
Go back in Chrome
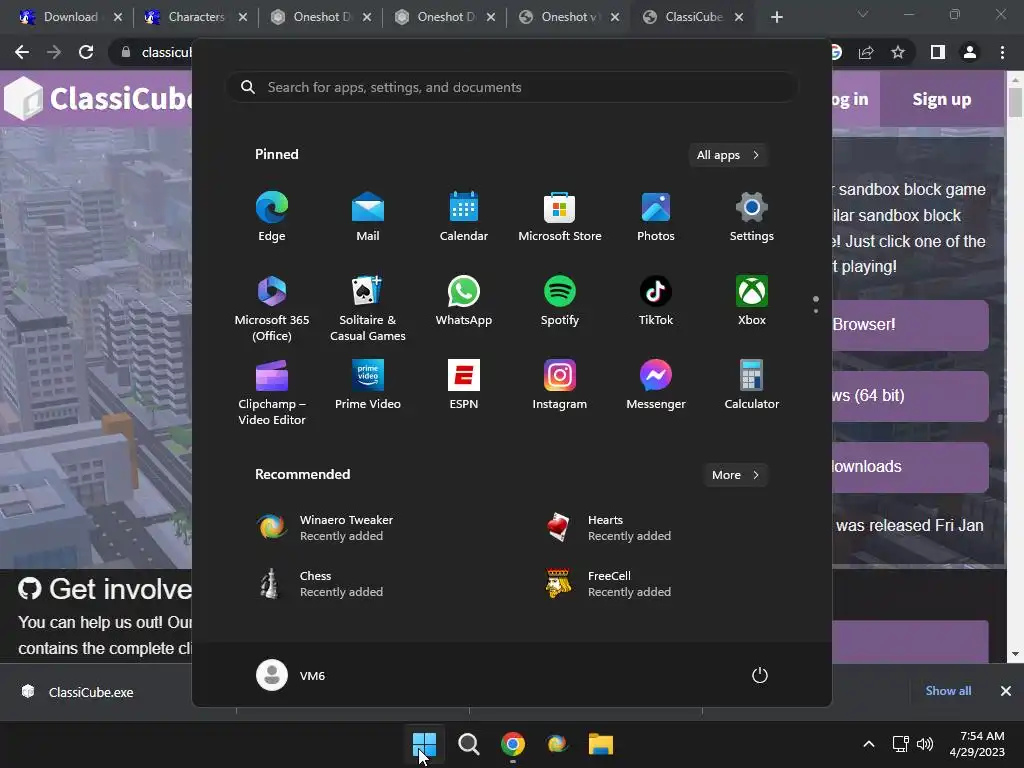click(x=22, y=52)
